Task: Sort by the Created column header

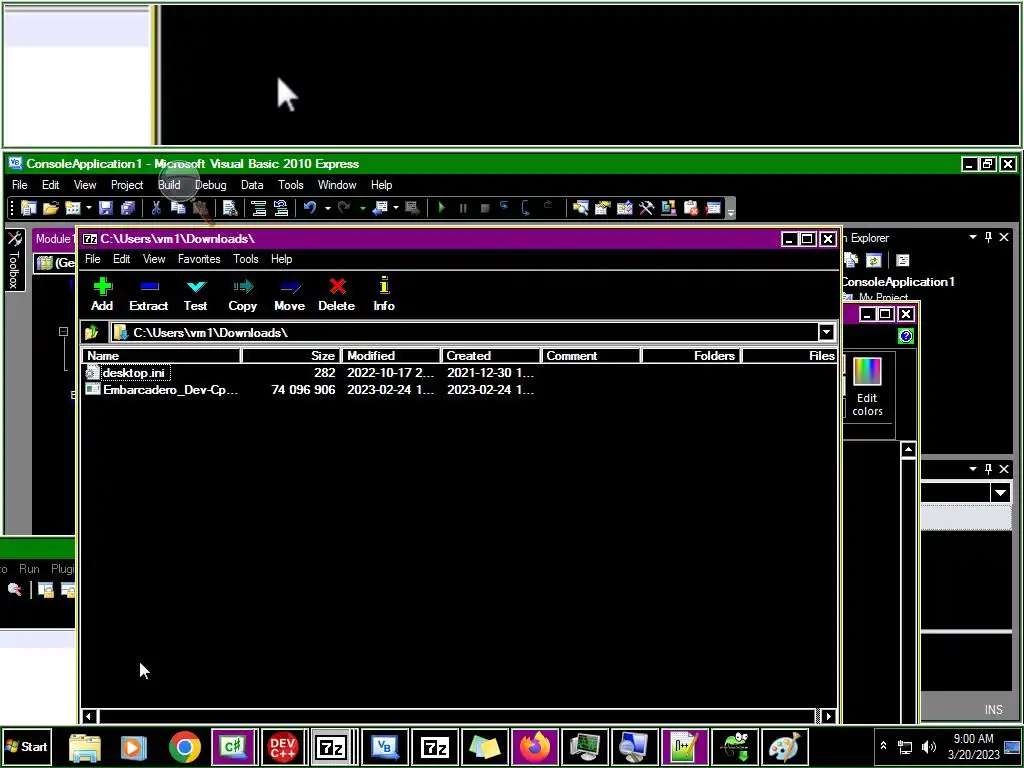Action: coord(491,356)
